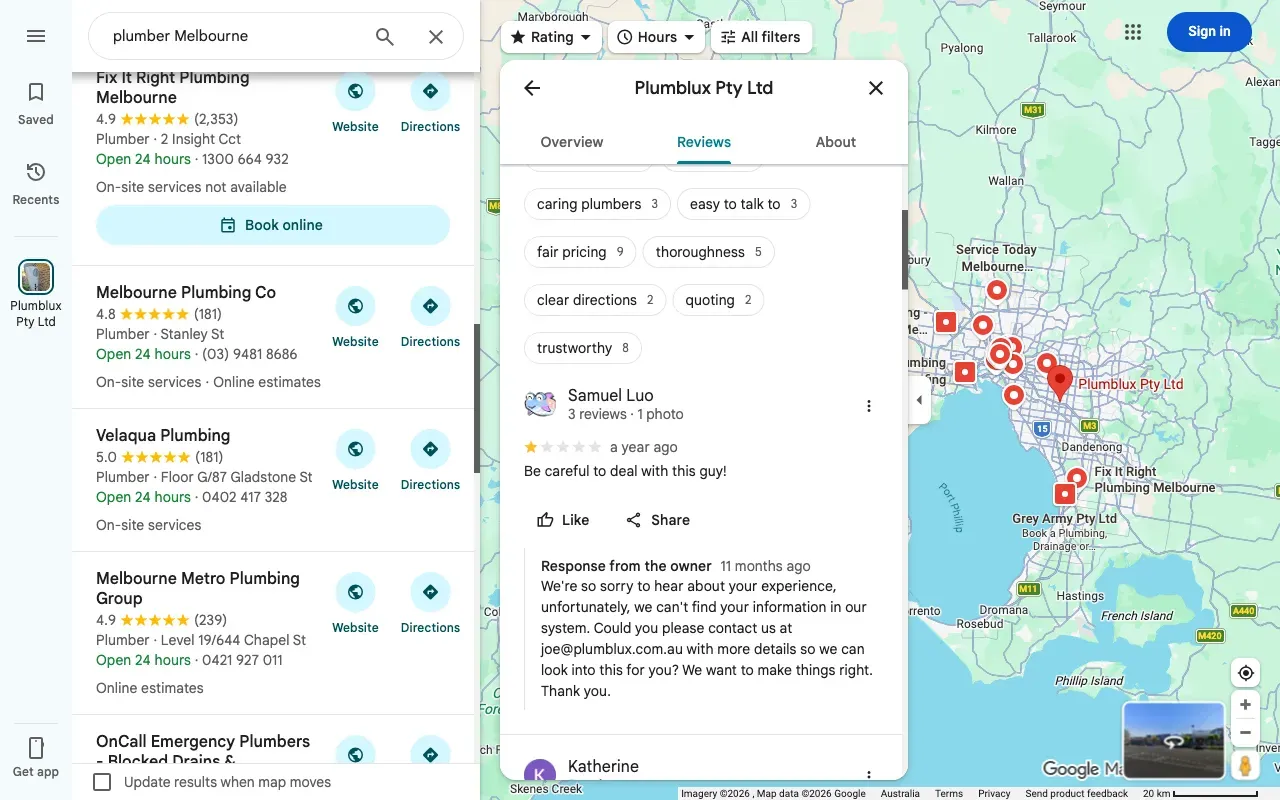Click the search magnifier icon
Screen dimensions: 1280x800
click(x=385, y=37)
